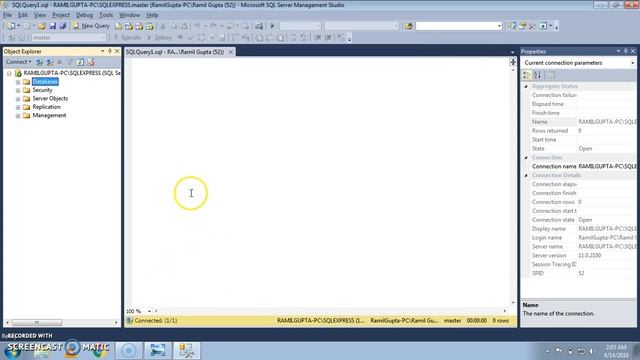Open the Help menu
This screenshot has height=360, width=640.
(x=152, y=15)
